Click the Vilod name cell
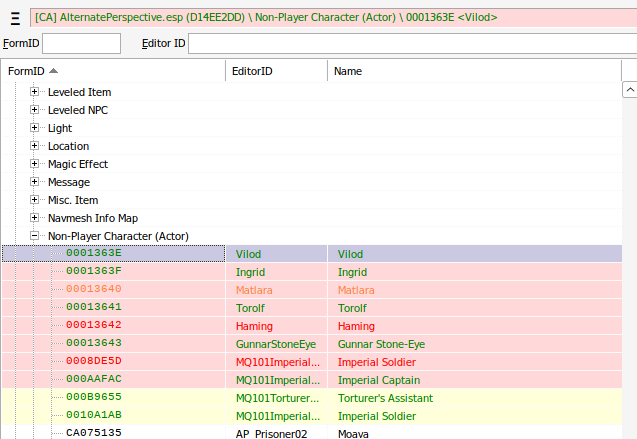 474,254
